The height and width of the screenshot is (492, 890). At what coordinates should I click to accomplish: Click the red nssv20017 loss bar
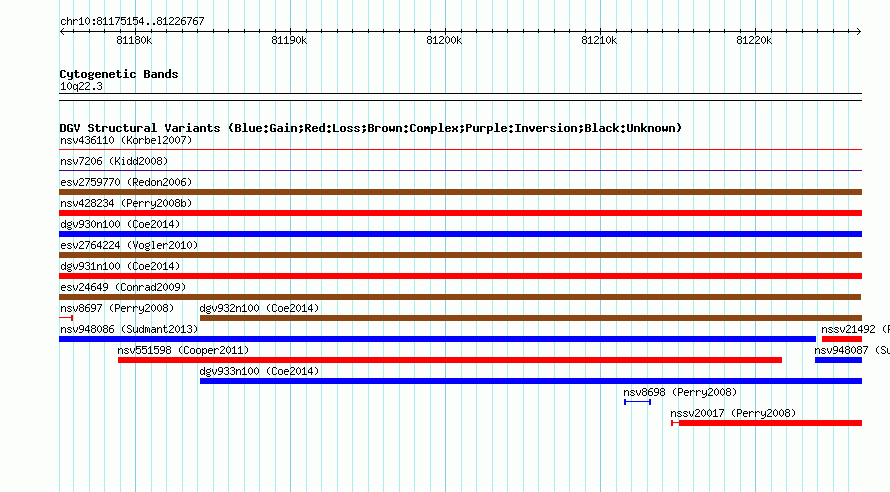pyautogui.click(x=766, y=423)
